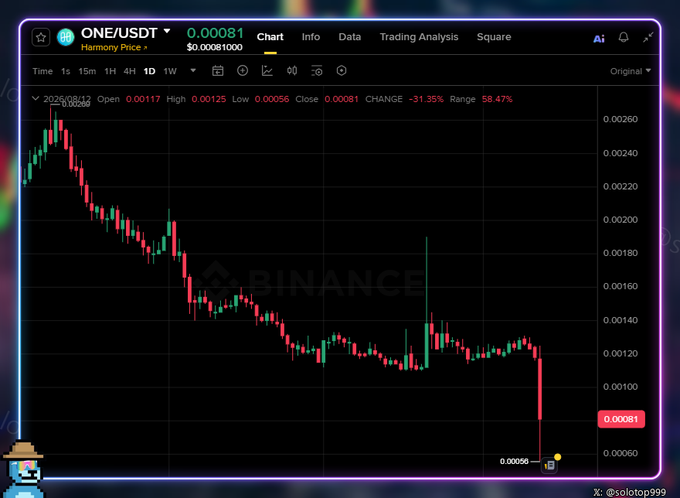Viewport: 680px width, 498px height.
Task: Open the Ai assistant icon
Action: tap(599, 39)
